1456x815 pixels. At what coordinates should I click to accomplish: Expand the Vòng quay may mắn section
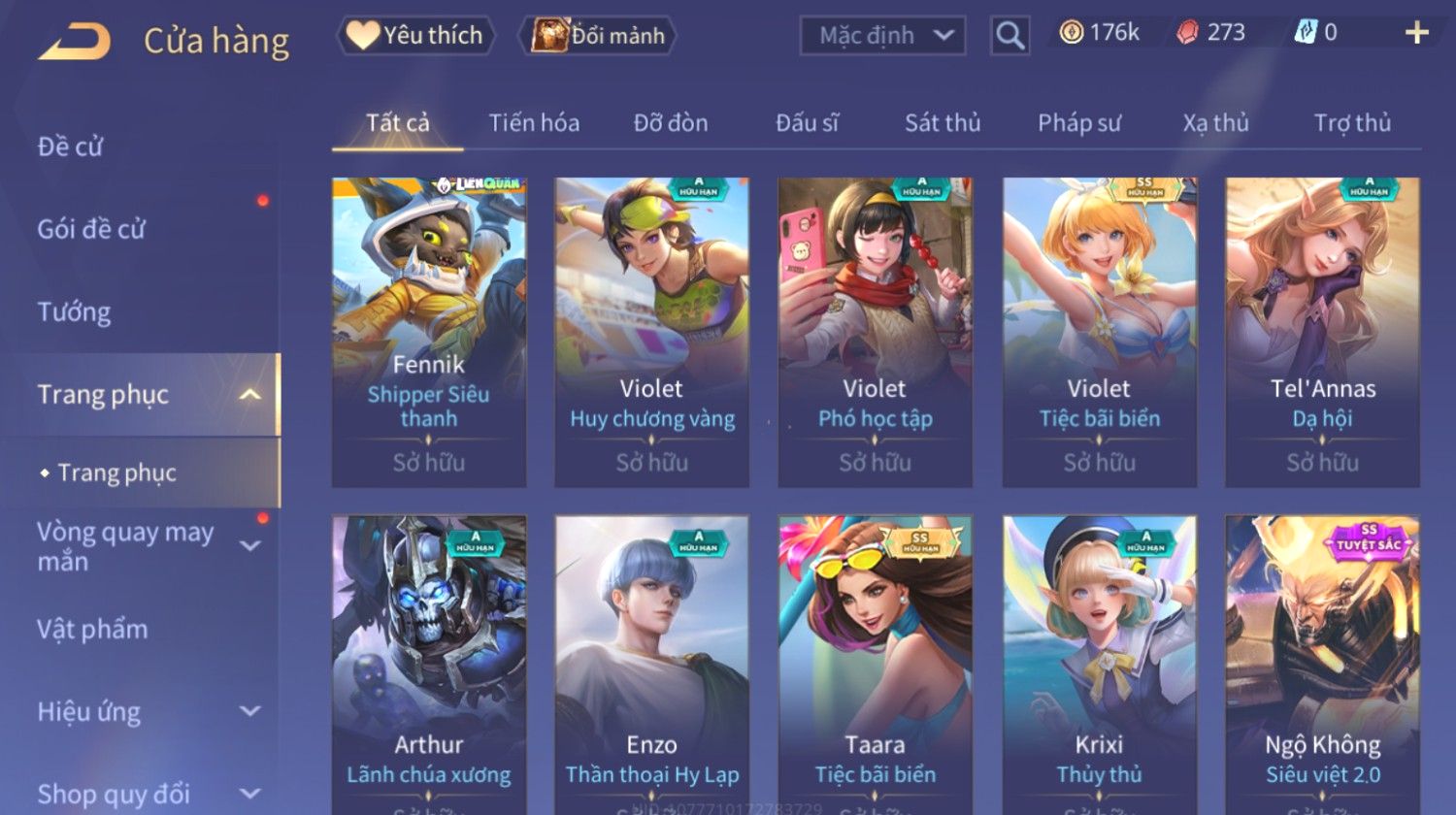point(249,546)
